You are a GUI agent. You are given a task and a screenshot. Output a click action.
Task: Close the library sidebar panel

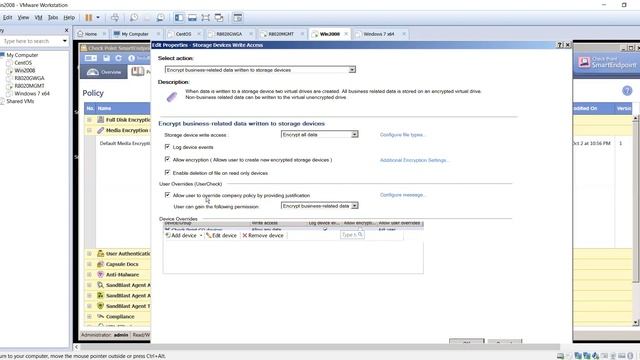pyautogui.click(x=67, y=30)
